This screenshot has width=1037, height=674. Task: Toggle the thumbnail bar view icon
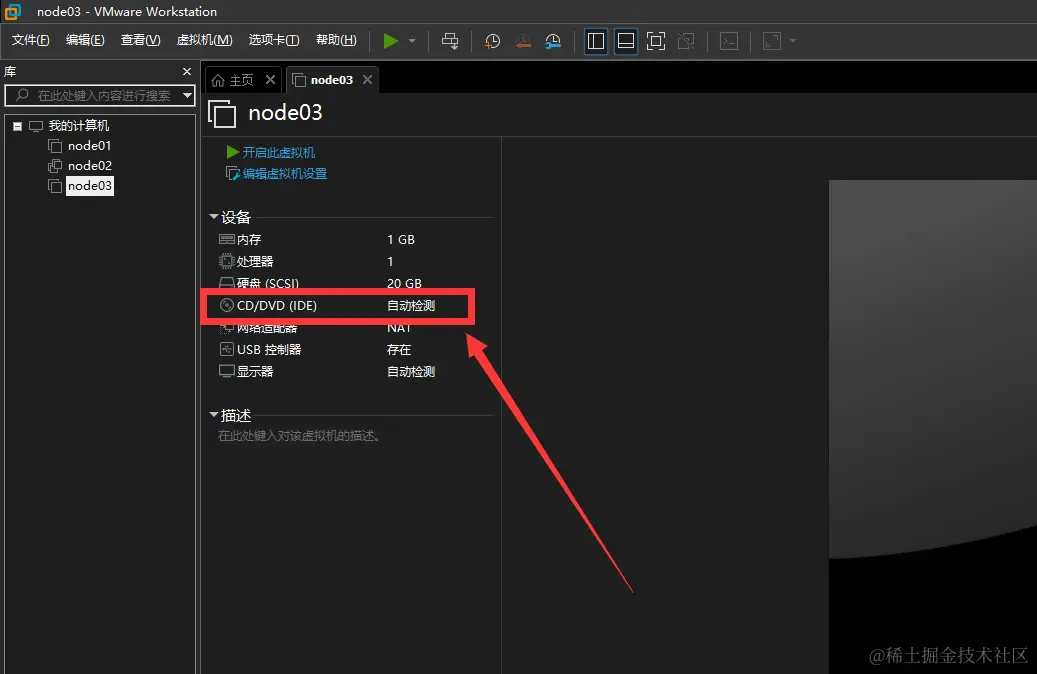(x=626, y=41)
